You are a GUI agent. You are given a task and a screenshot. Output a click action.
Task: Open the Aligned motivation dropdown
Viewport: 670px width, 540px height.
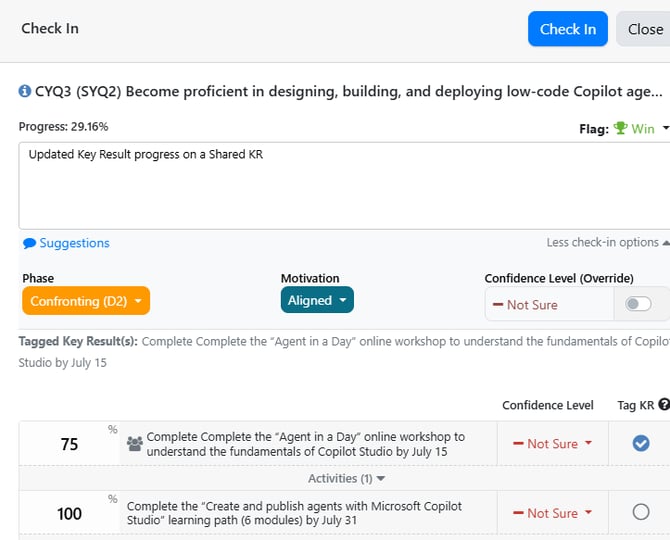point(317,300)
